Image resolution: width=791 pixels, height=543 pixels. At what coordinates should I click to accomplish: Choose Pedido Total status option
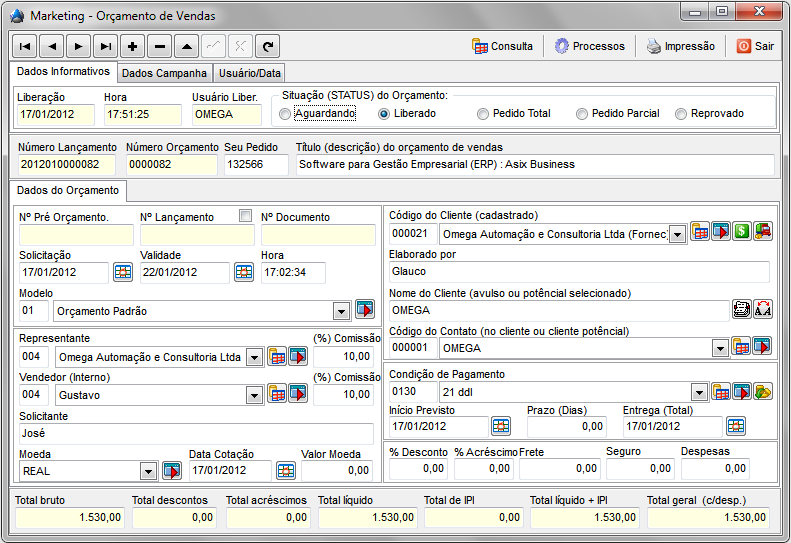[x=484, y=114]
